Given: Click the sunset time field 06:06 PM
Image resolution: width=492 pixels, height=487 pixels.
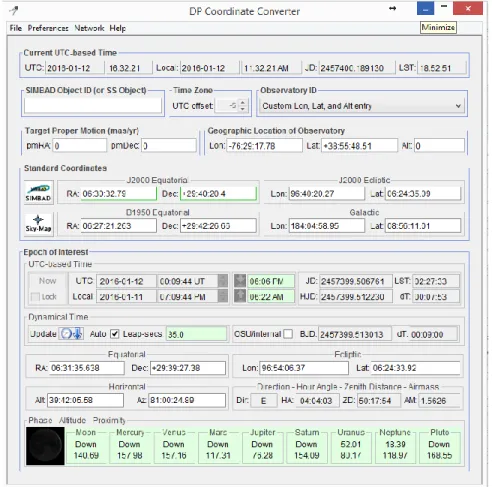Looking at the screenshot, I should 271,281.
